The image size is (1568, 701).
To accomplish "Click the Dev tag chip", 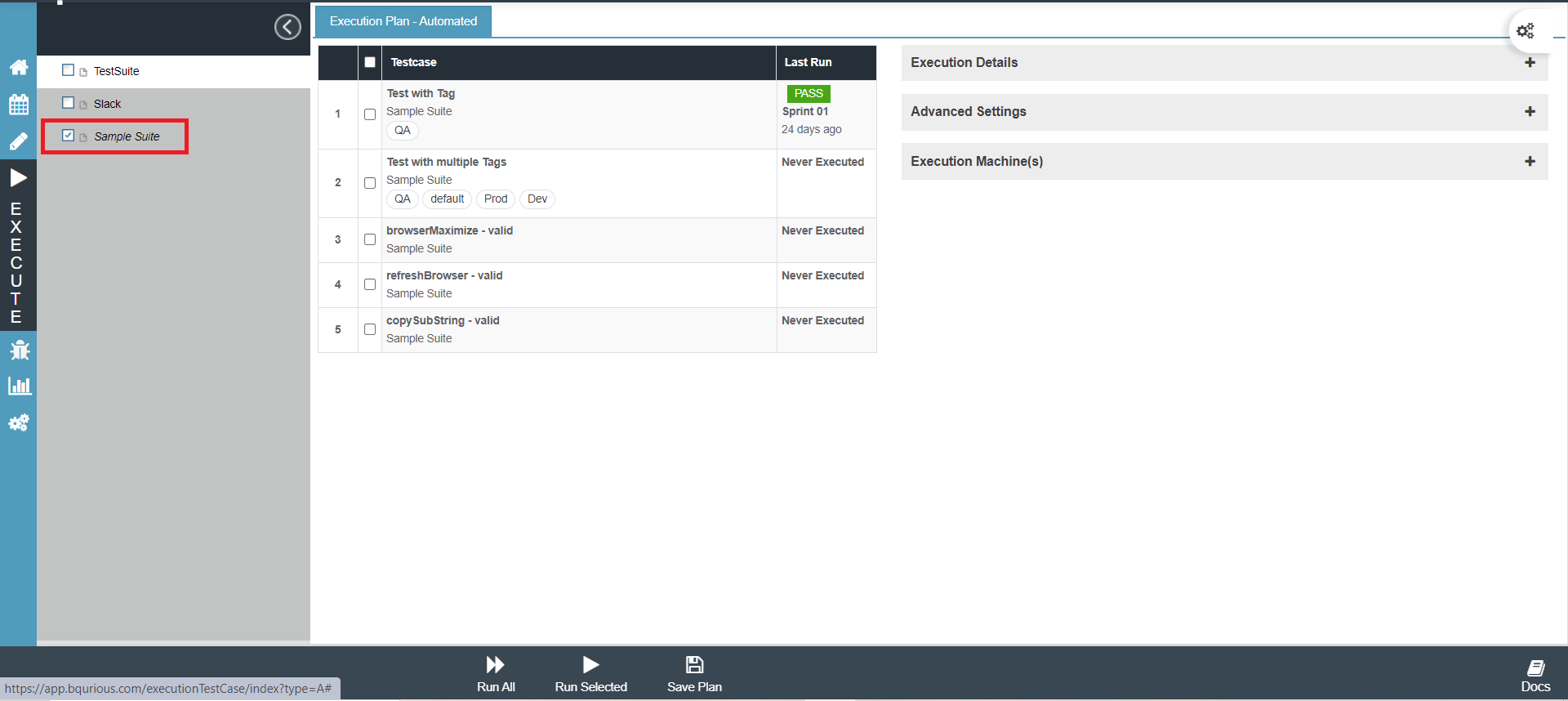I will [537, 199].
